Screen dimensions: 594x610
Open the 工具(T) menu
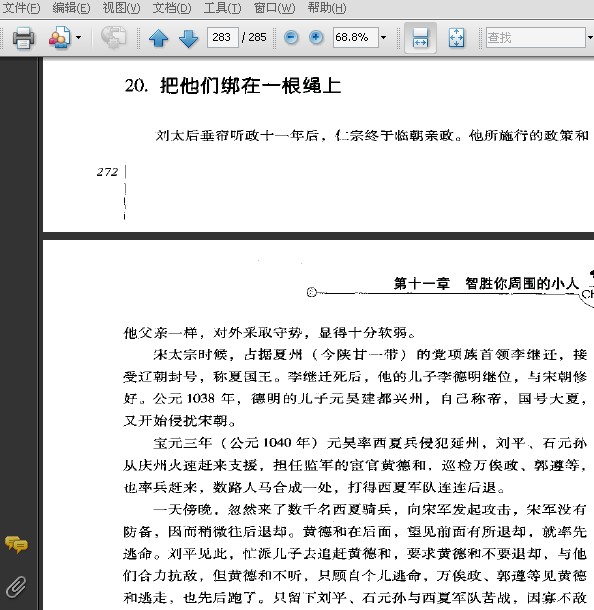pyautogui.click(x=222, y=8)
